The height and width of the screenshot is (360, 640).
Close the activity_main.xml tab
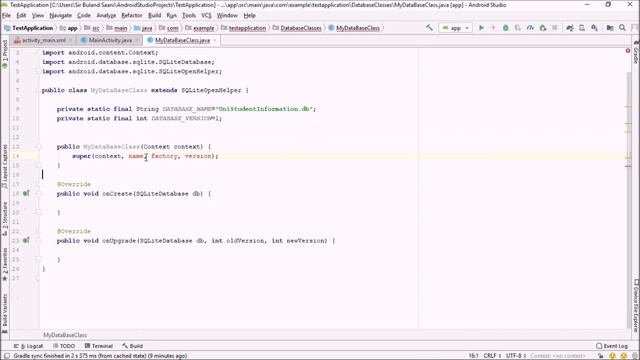coord(70,40)
